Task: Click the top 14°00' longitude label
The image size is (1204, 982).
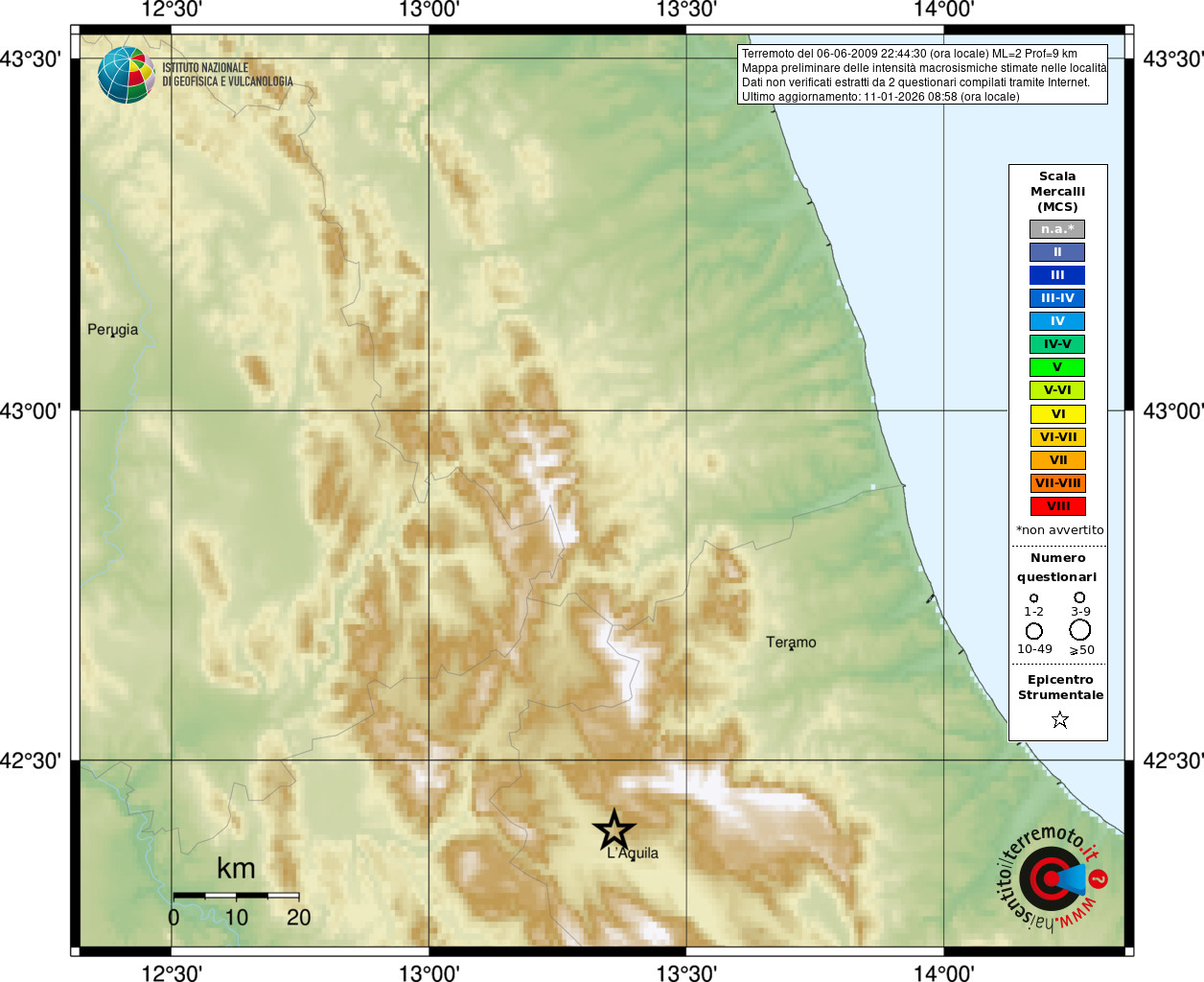Action: click(943, 10)
